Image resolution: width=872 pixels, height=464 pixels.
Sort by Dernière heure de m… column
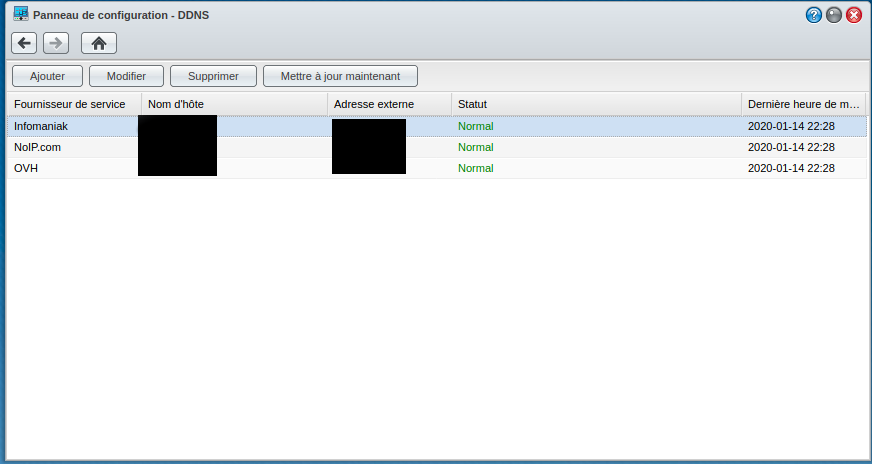point(804,104)
